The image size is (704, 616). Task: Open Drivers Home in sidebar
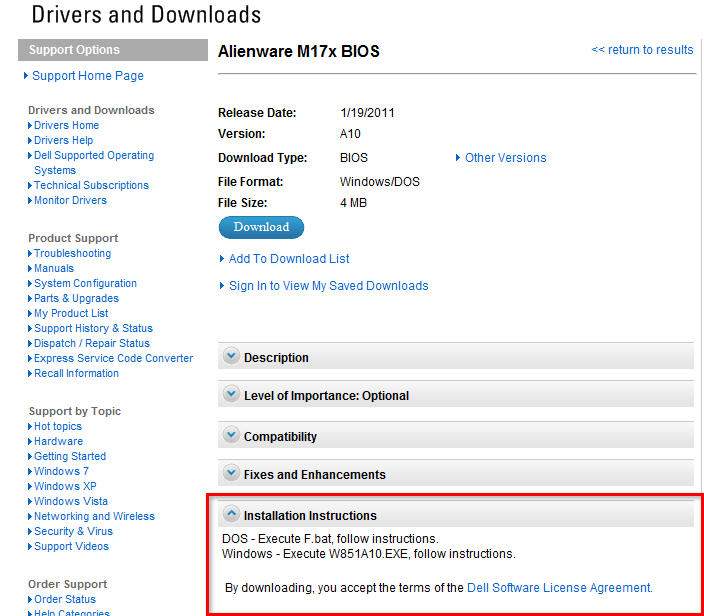(x=66, y=125)
